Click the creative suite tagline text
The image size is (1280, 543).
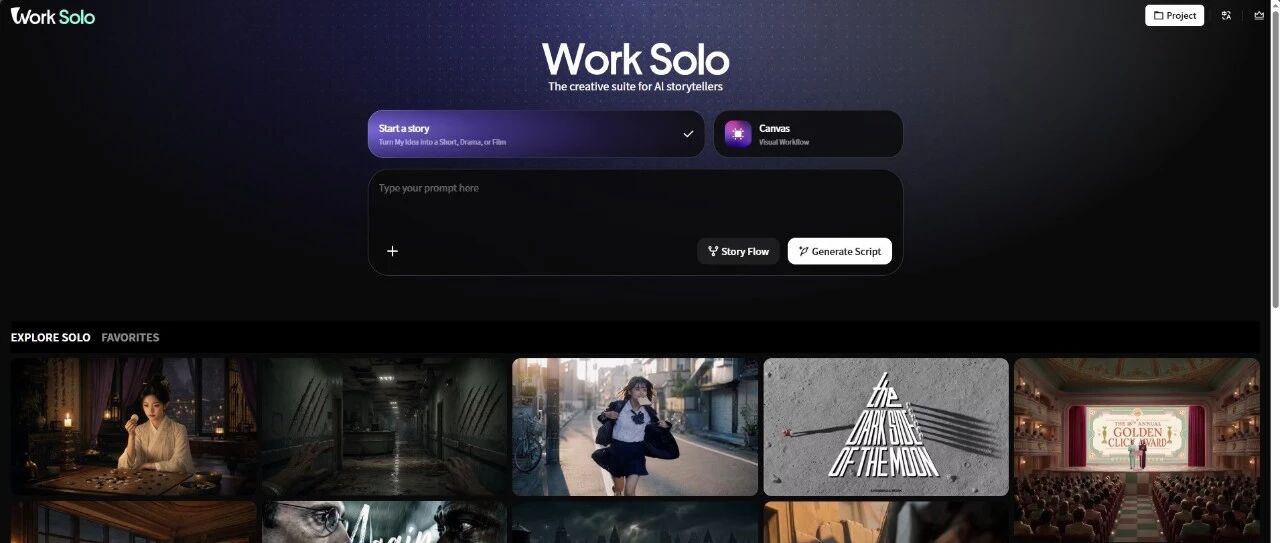(x=635, y=87)
